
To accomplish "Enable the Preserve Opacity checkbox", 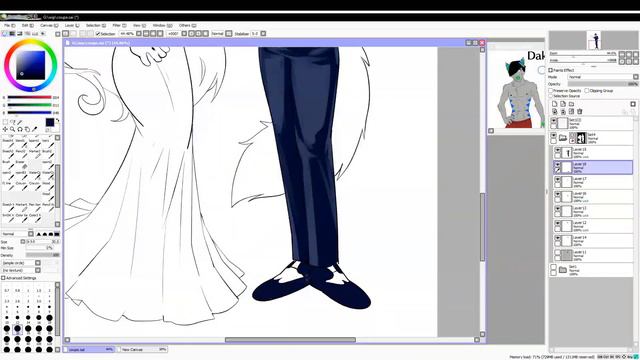I will tap(551, 90).
